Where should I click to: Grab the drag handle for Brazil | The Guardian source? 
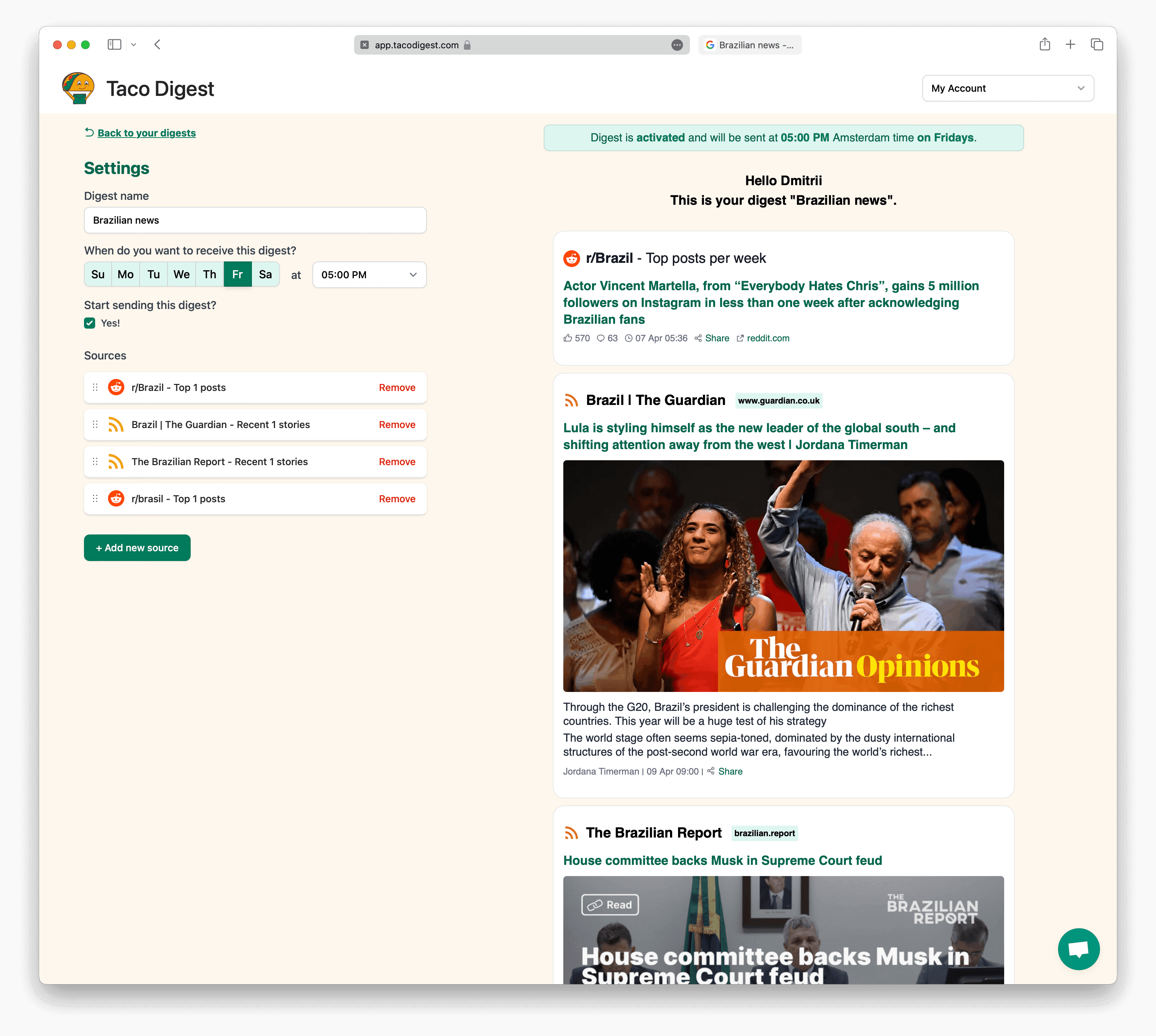[x=95, y=424]
